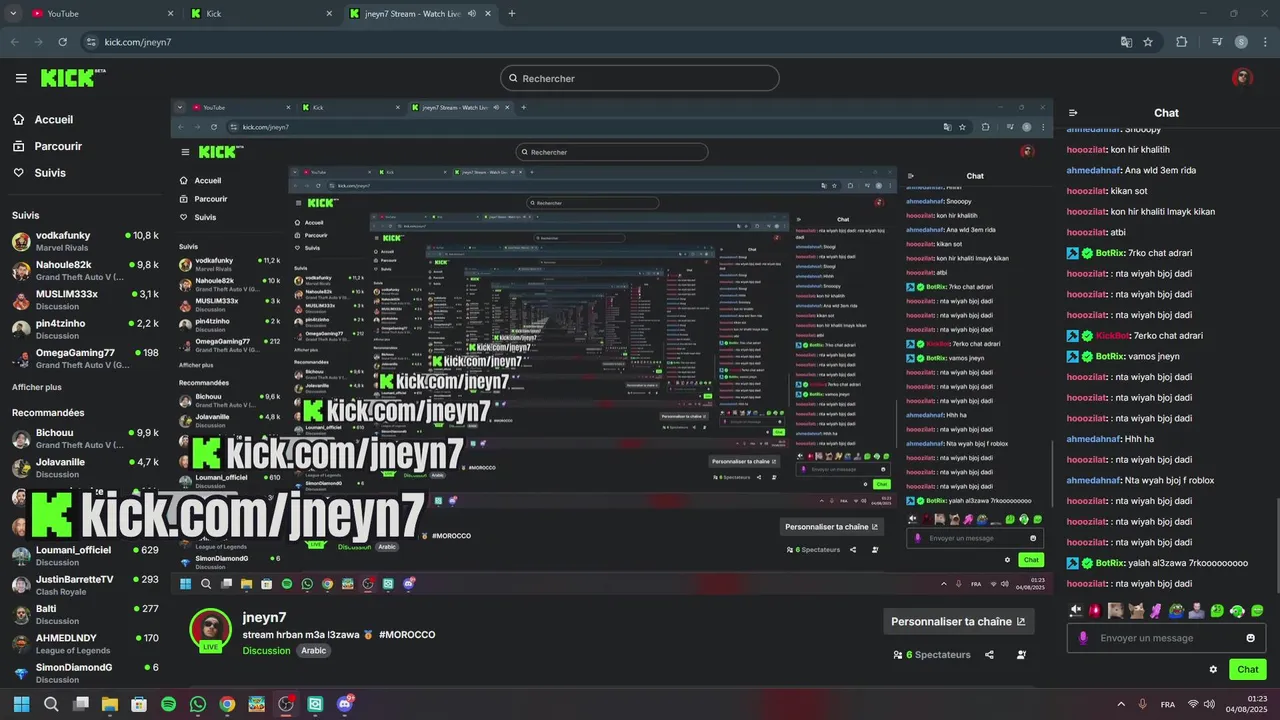
Task: Open Discord from the taskbar
Action: [345, 704]
